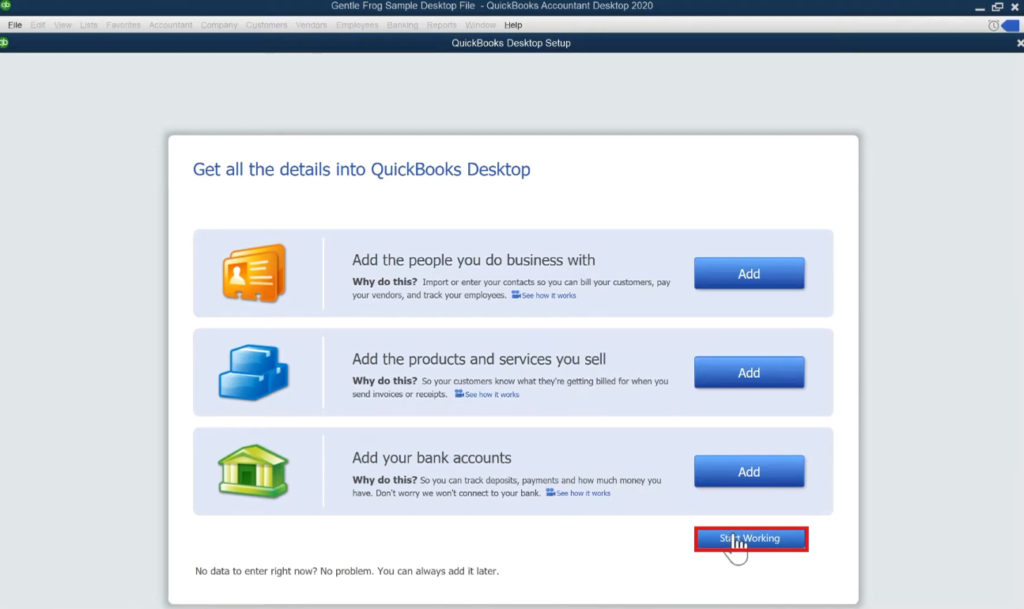Open the Window menu
Screen dimensions: 1024x609
click(x=480, y=25)
